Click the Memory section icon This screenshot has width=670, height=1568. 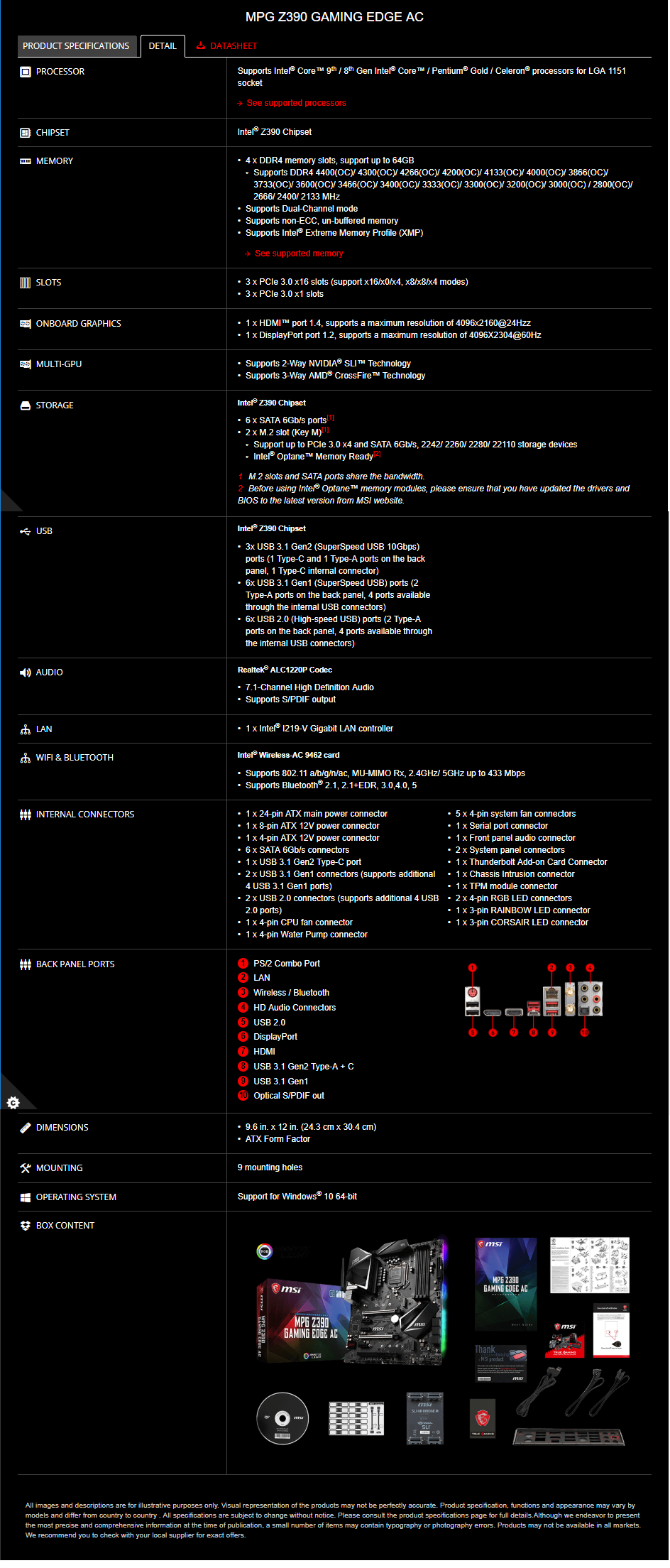[x=26, y=161]
